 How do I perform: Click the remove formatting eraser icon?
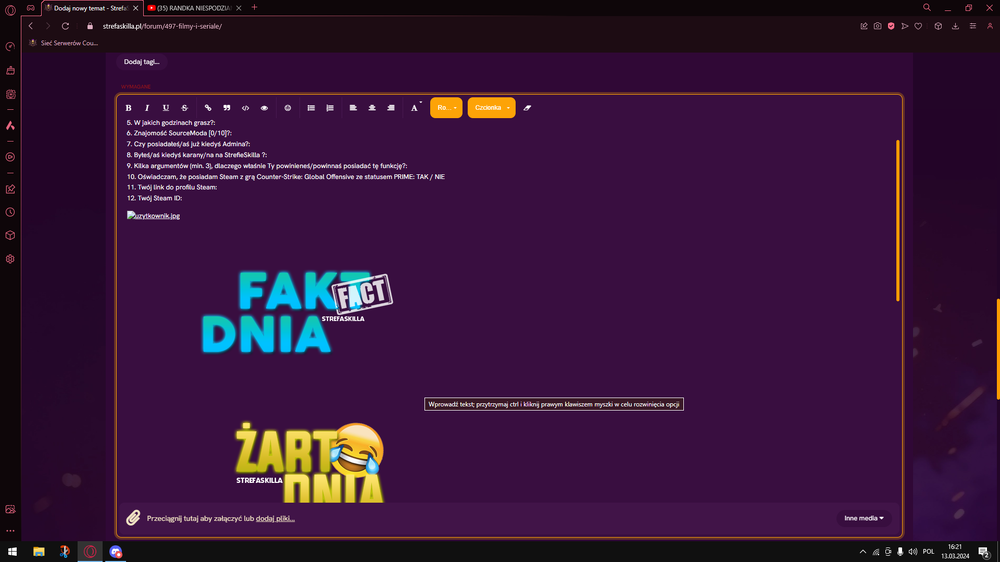coord(527,108)
